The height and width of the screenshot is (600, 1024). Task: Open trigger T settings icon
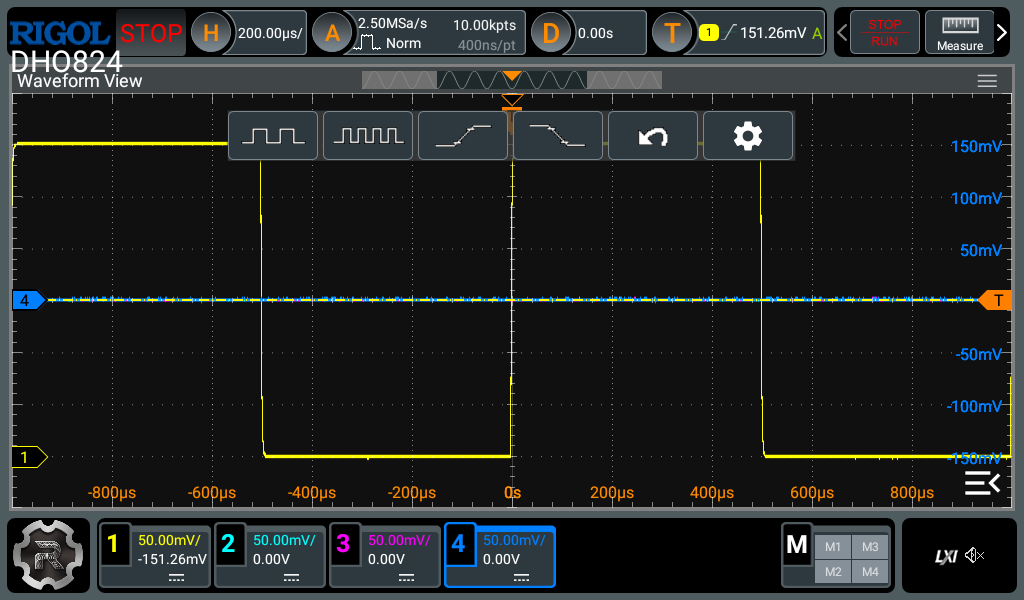[672, 33]
